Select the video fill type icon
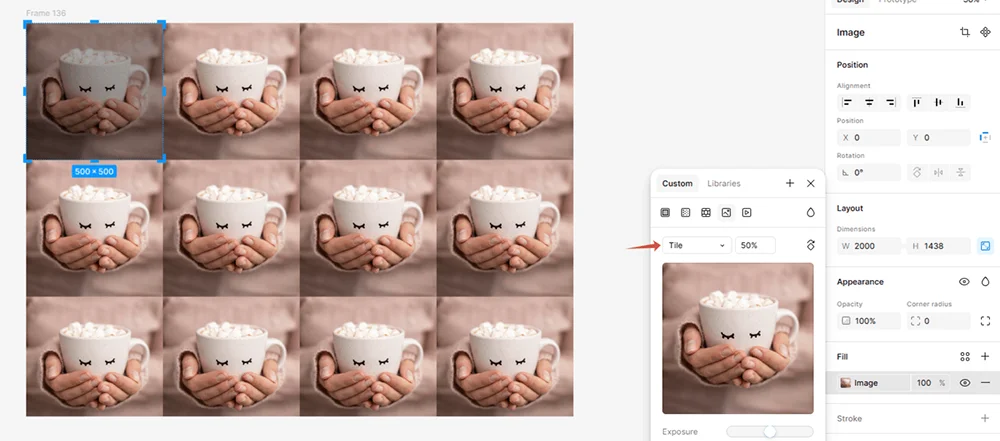This screenshot has height=441, width=1000. tap(747, 213)
